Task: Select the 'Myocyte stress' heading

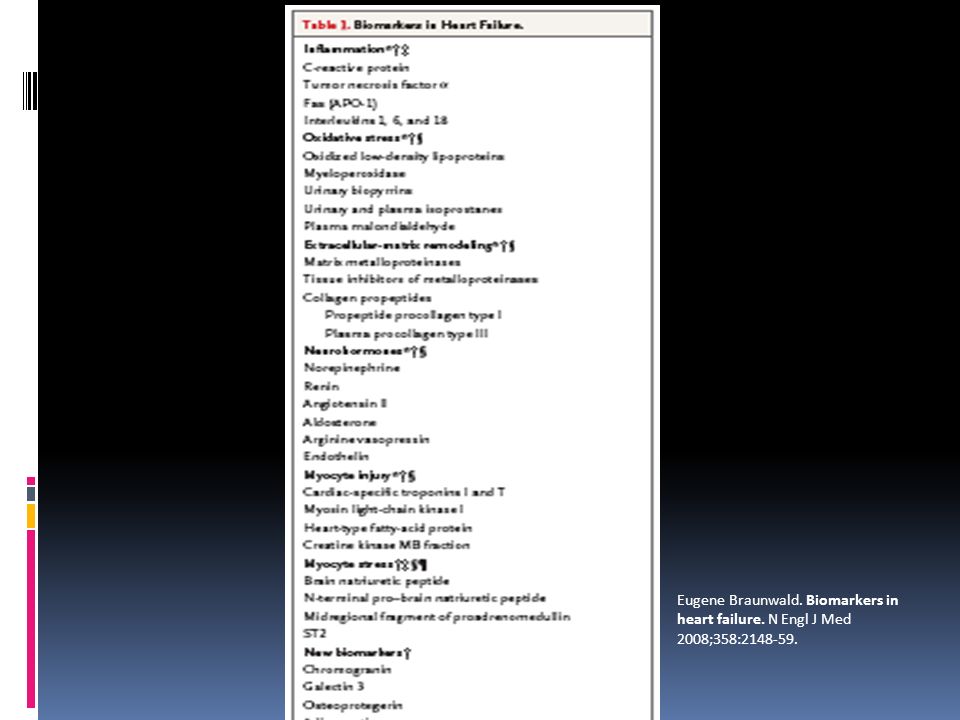Action: pyautogui.click(x=366, y=564)
